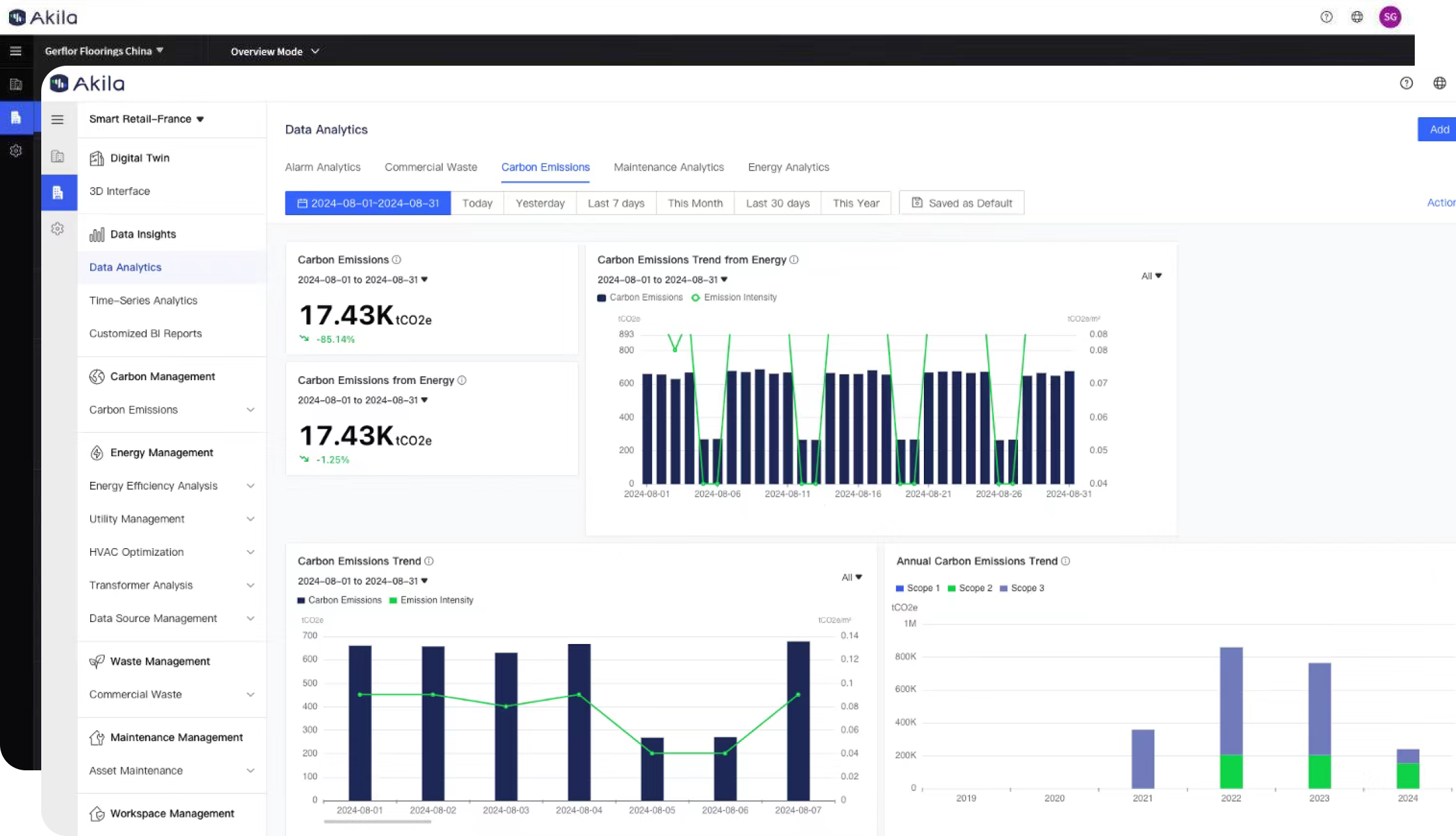
Task: Click the Waste Management leaf icon
Action: coord(97,661)
